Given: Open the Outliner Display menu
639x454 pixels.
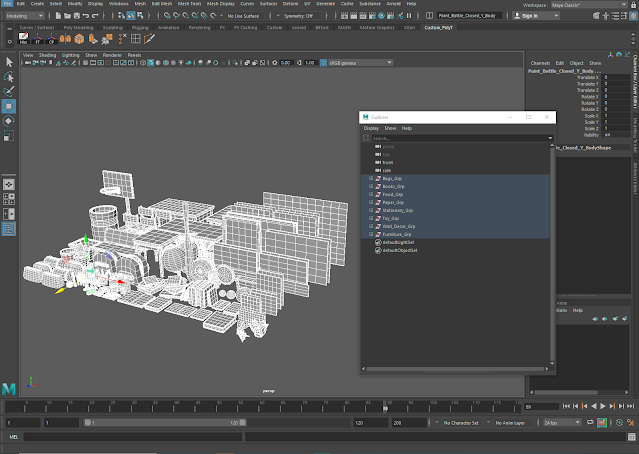Looking at the screenshot, I should pos(371,128).
